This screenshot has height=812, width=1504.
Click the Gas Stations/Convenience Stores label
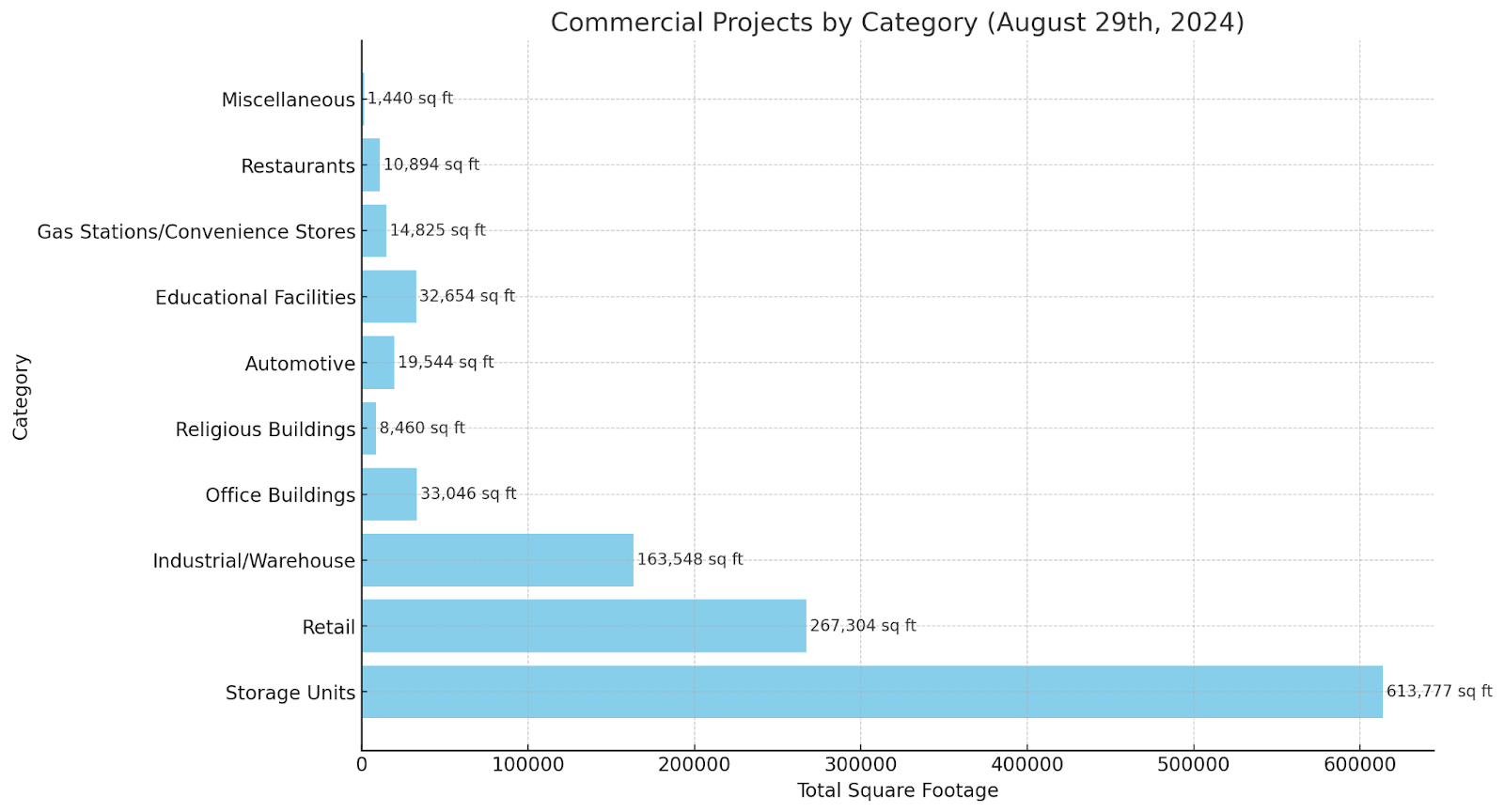[x=196, y=232]
